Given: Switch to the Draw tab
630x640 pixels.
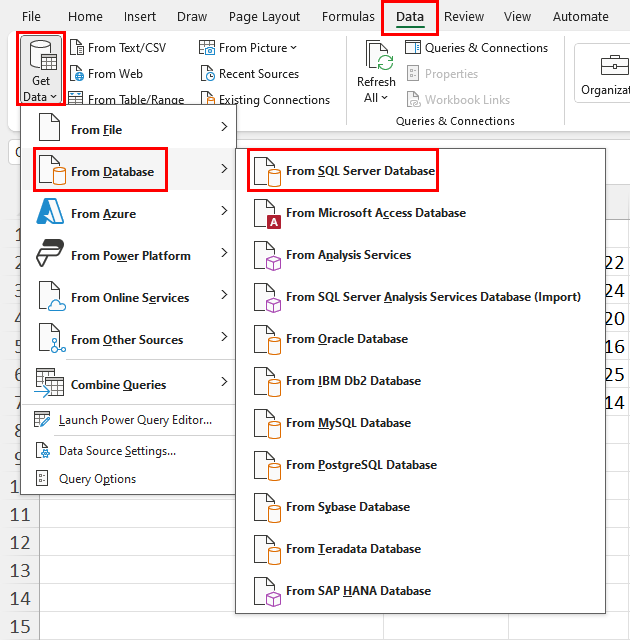Looking at the screenshot, I should pos(192,17).
